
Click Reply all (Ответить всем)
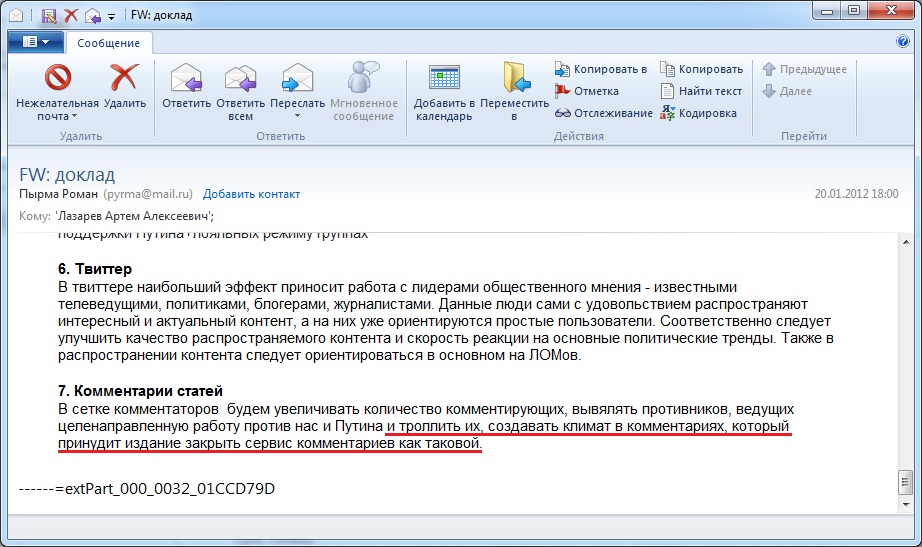coord(240,78)
